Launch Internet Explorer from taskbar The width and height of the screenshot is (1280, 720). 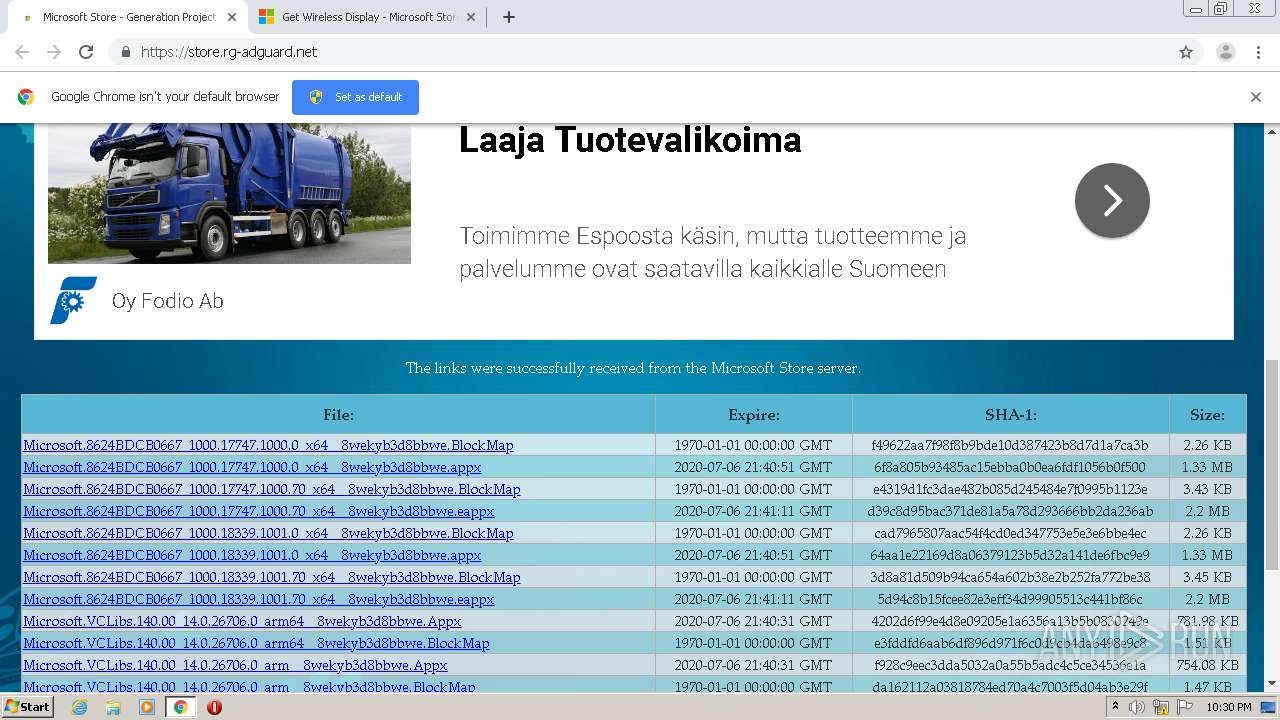79,707
